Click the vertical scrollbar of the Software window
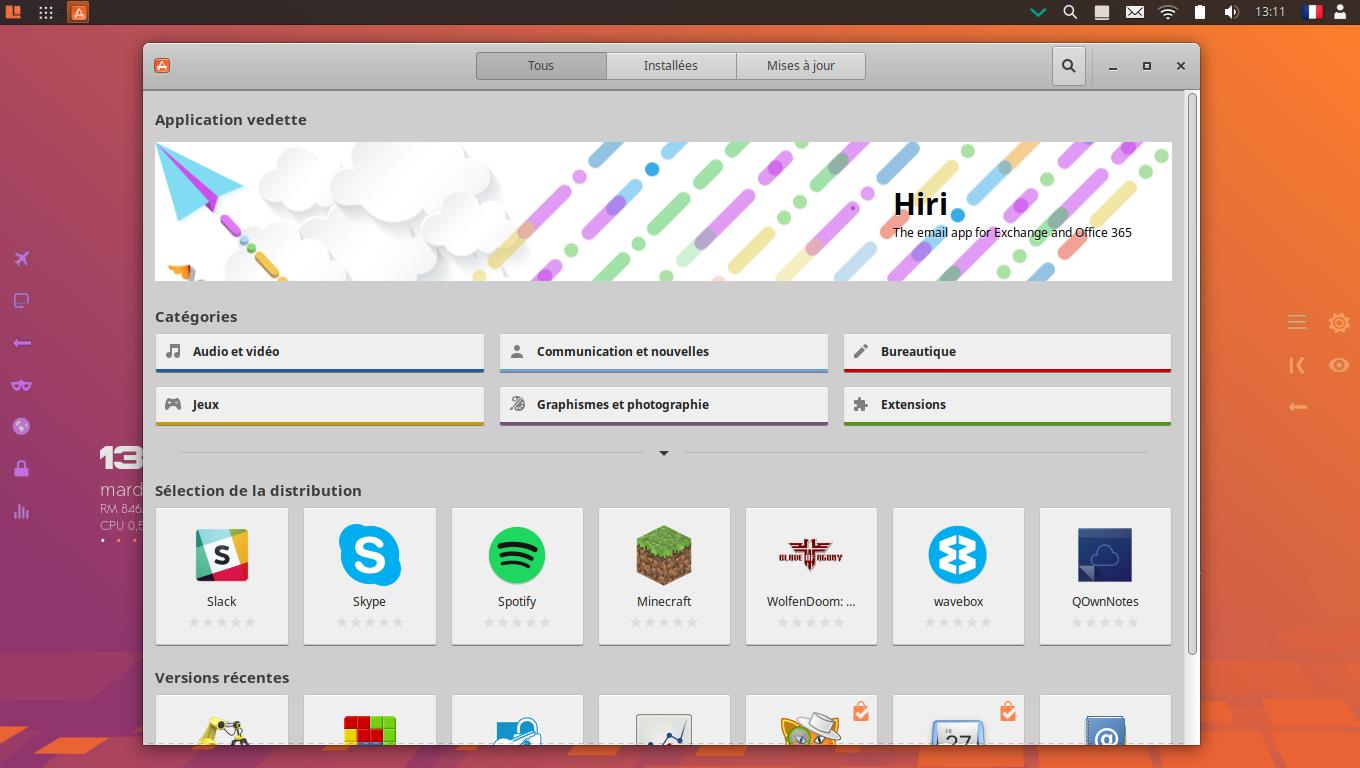The width and height of the screenshot is (1360, 768). pyautogui.click(x=1192, y=375)
